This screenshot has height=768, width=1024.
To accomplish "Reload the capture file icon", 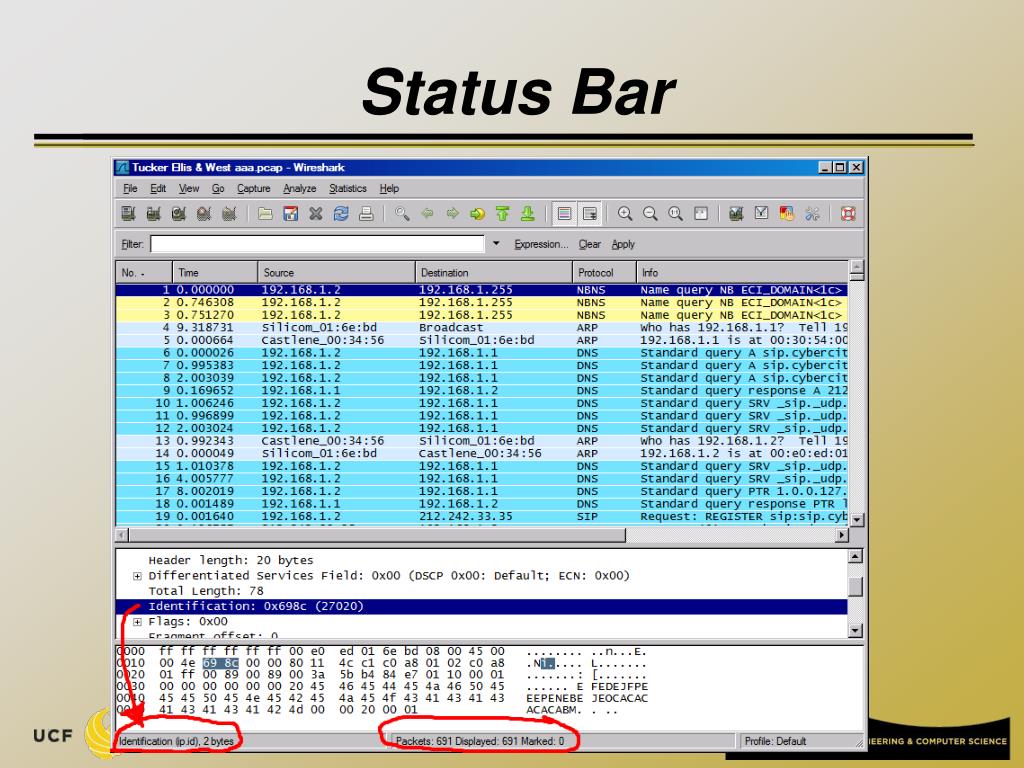I will click(x=341, y=214).
